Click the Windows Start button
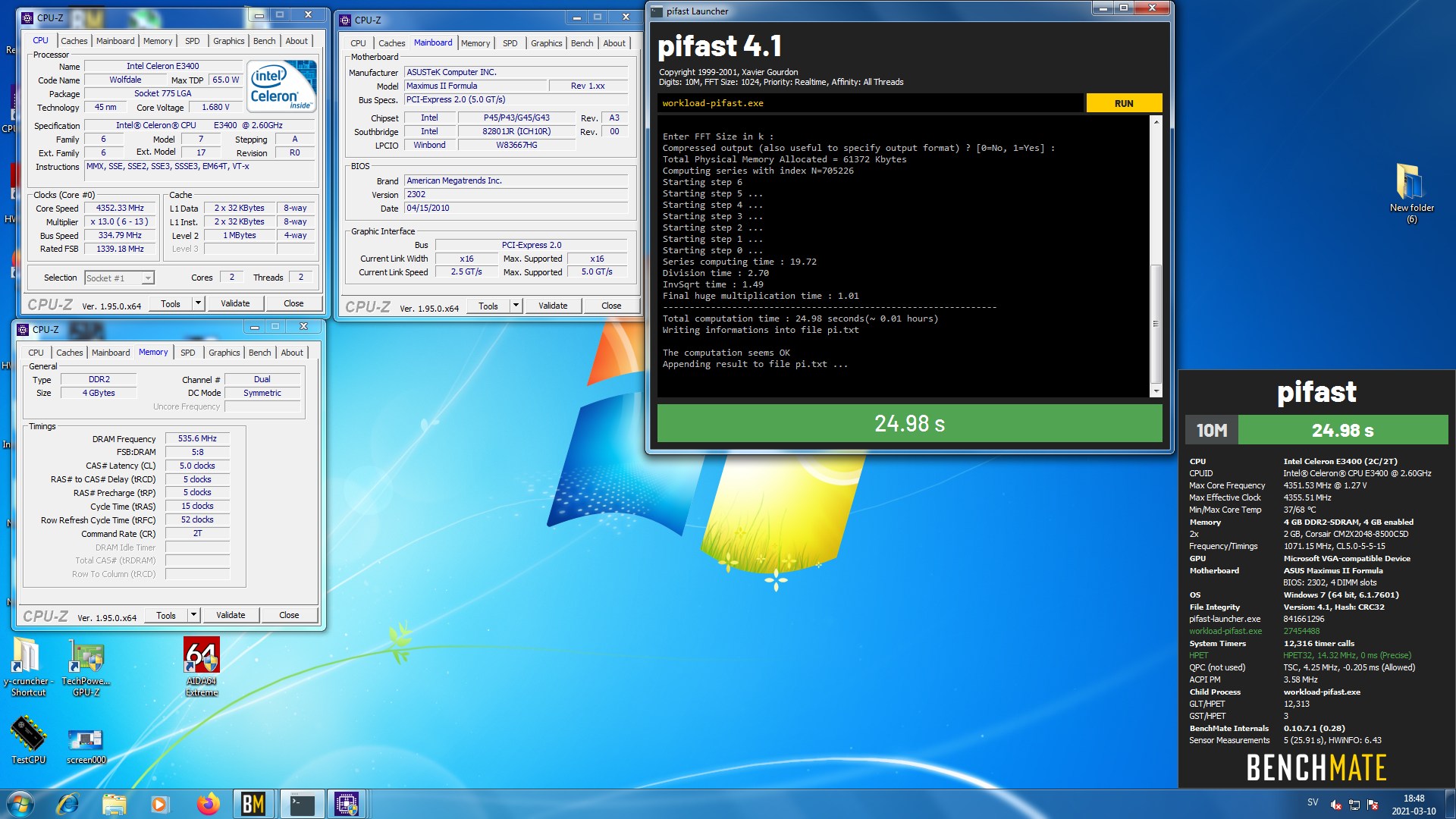 (20, 804)
